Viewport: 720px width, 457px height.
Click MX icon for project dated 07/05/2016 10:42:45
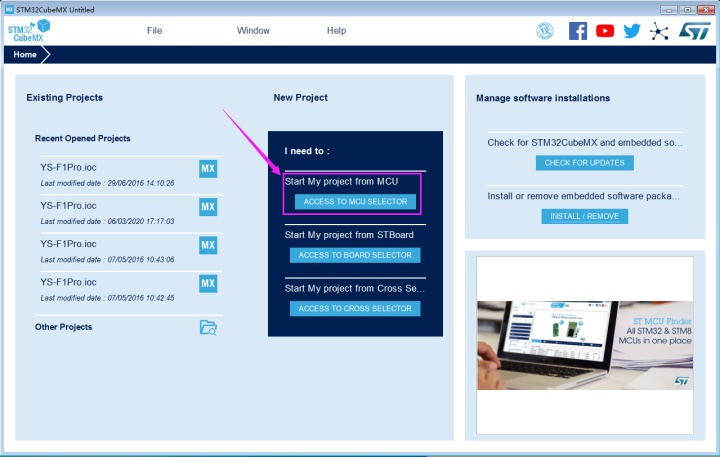pyautogui.click(x=208, y=283)
